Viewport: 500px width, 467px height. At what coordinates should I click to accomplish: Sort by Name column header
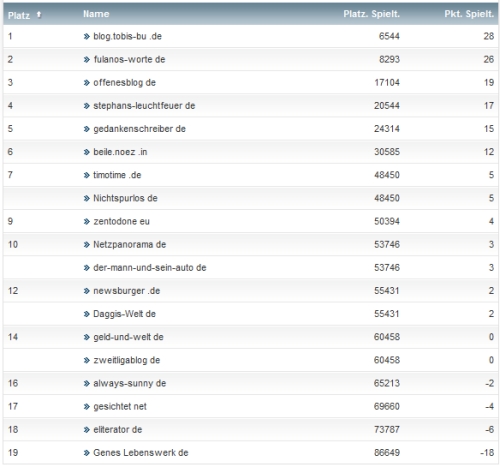click(96, 14)
